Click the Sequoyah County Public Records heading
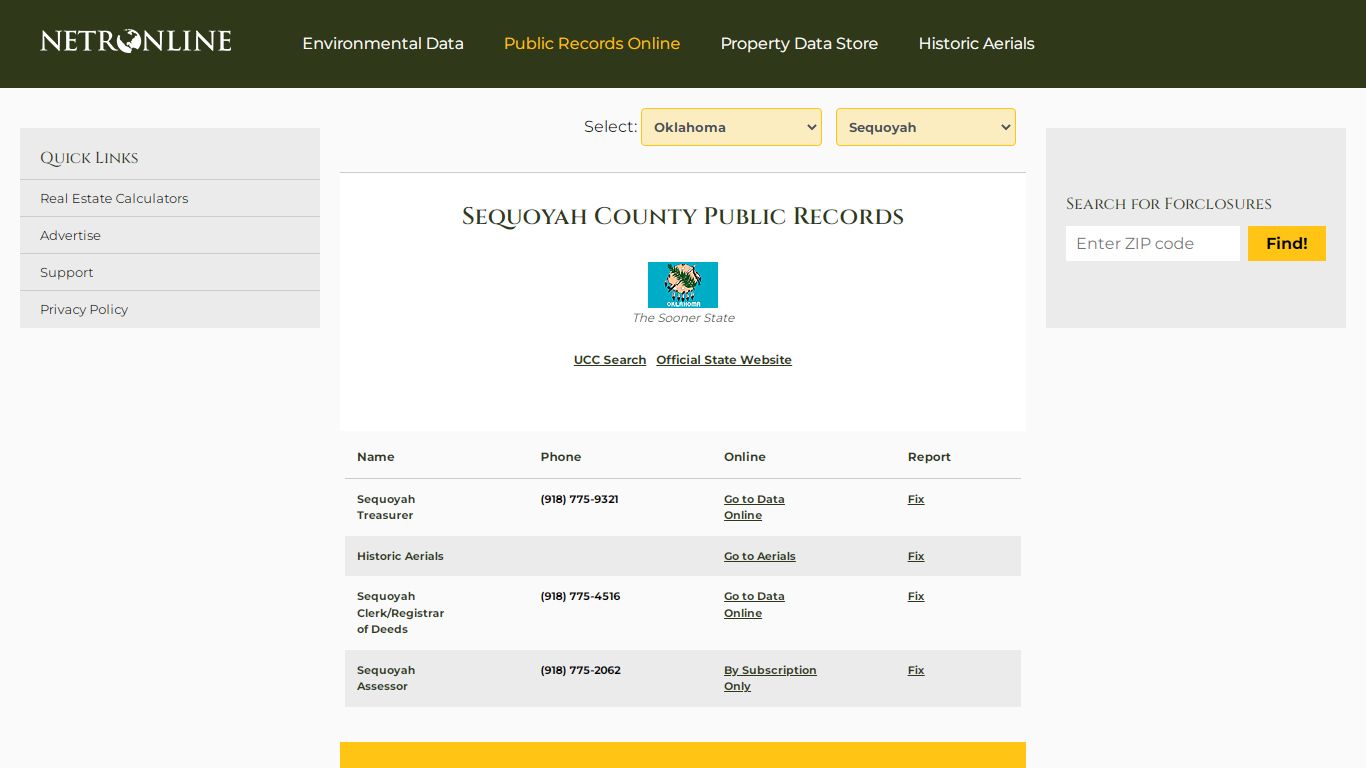 coord(683,216)
